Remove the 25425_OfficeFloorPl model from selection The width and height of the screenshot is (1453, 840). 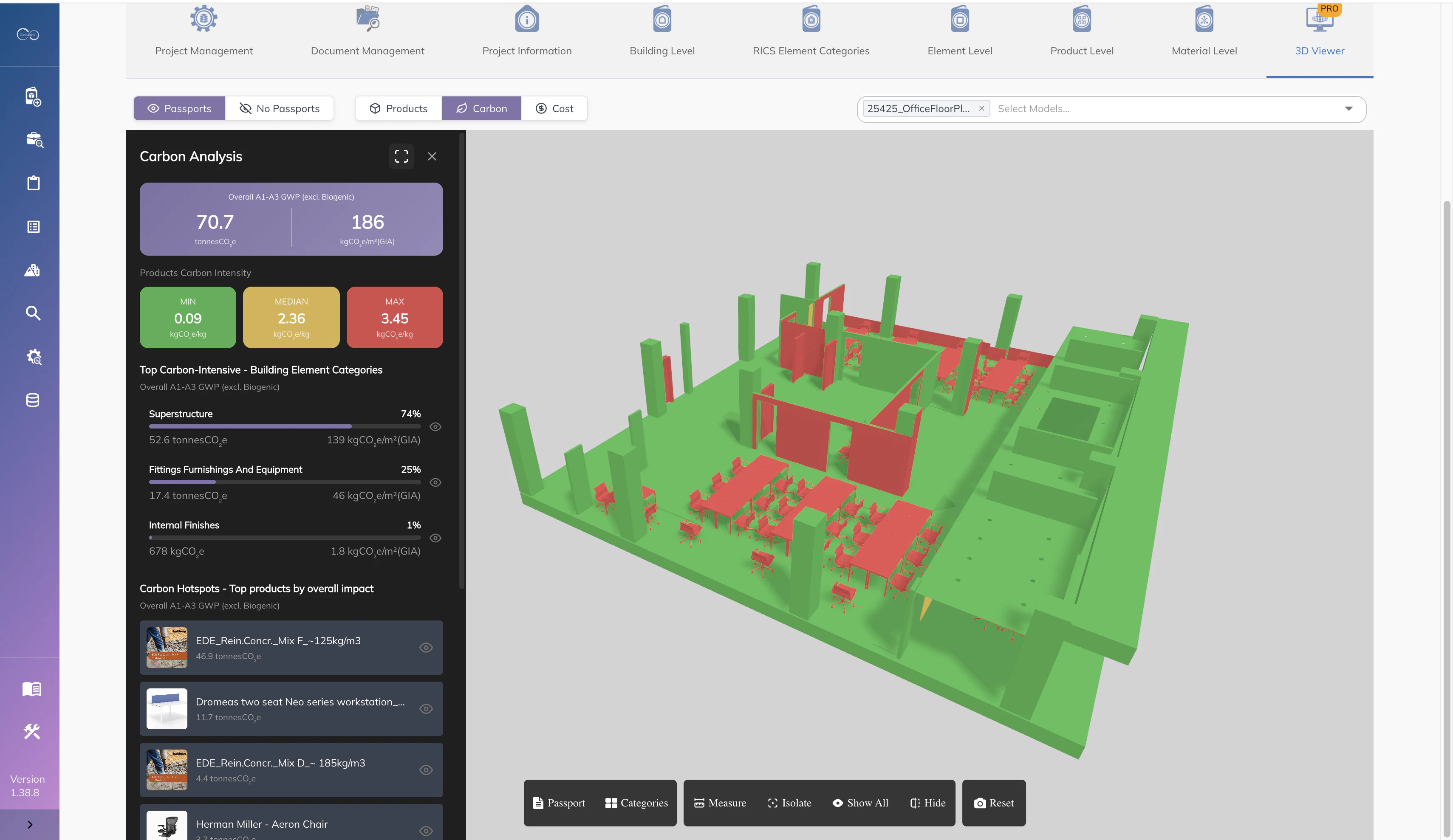[x=982, y=108]
